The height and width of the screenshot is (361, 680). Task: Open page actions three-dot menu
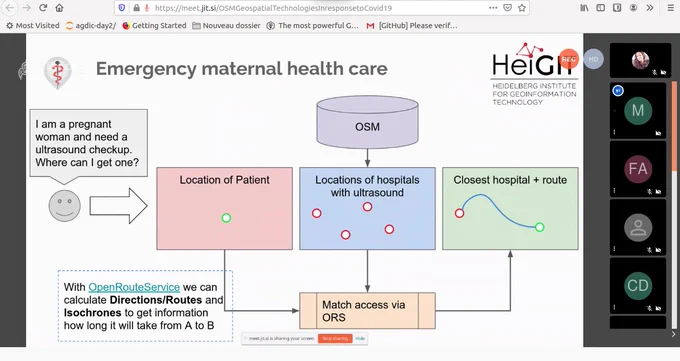(493, 8)
